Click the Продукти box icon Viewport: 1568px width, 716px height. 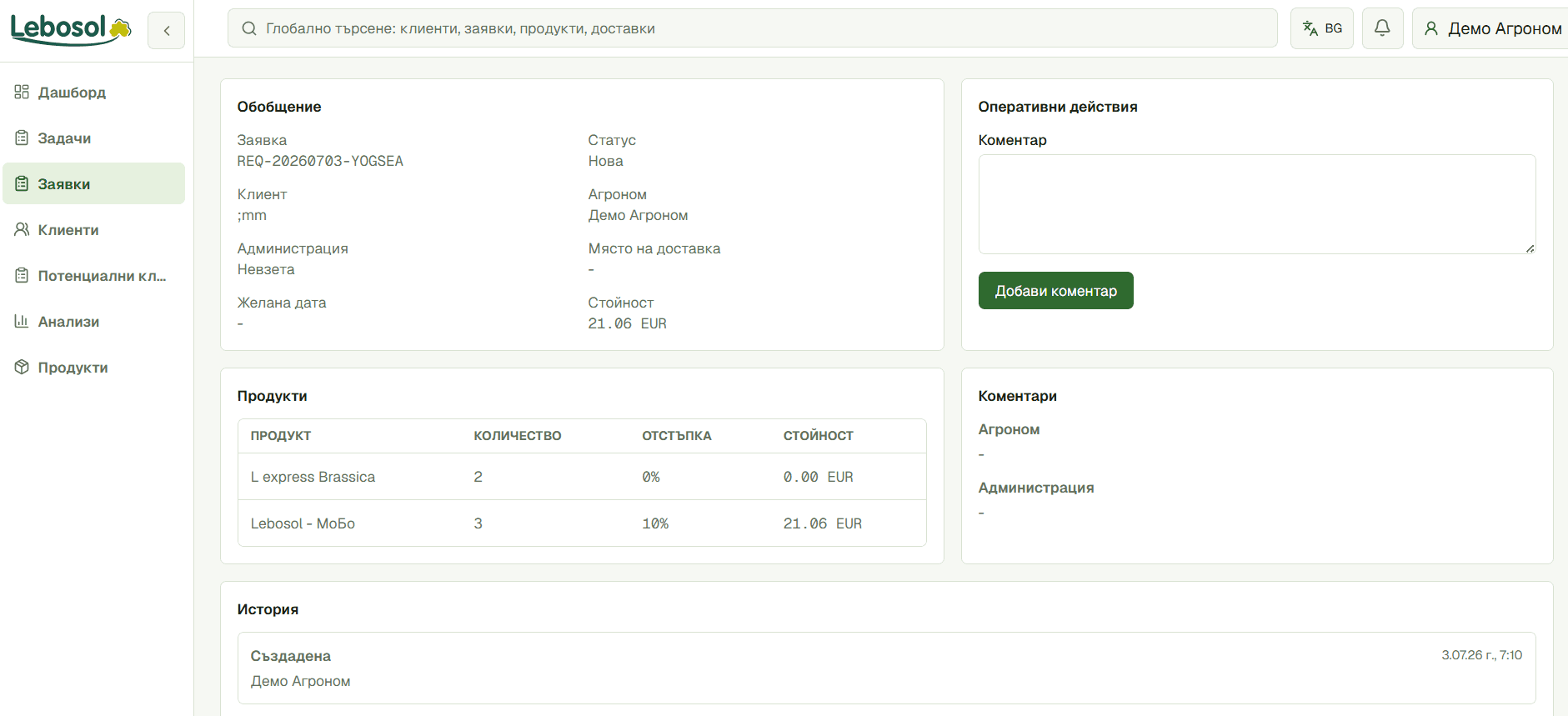point(22,367)
